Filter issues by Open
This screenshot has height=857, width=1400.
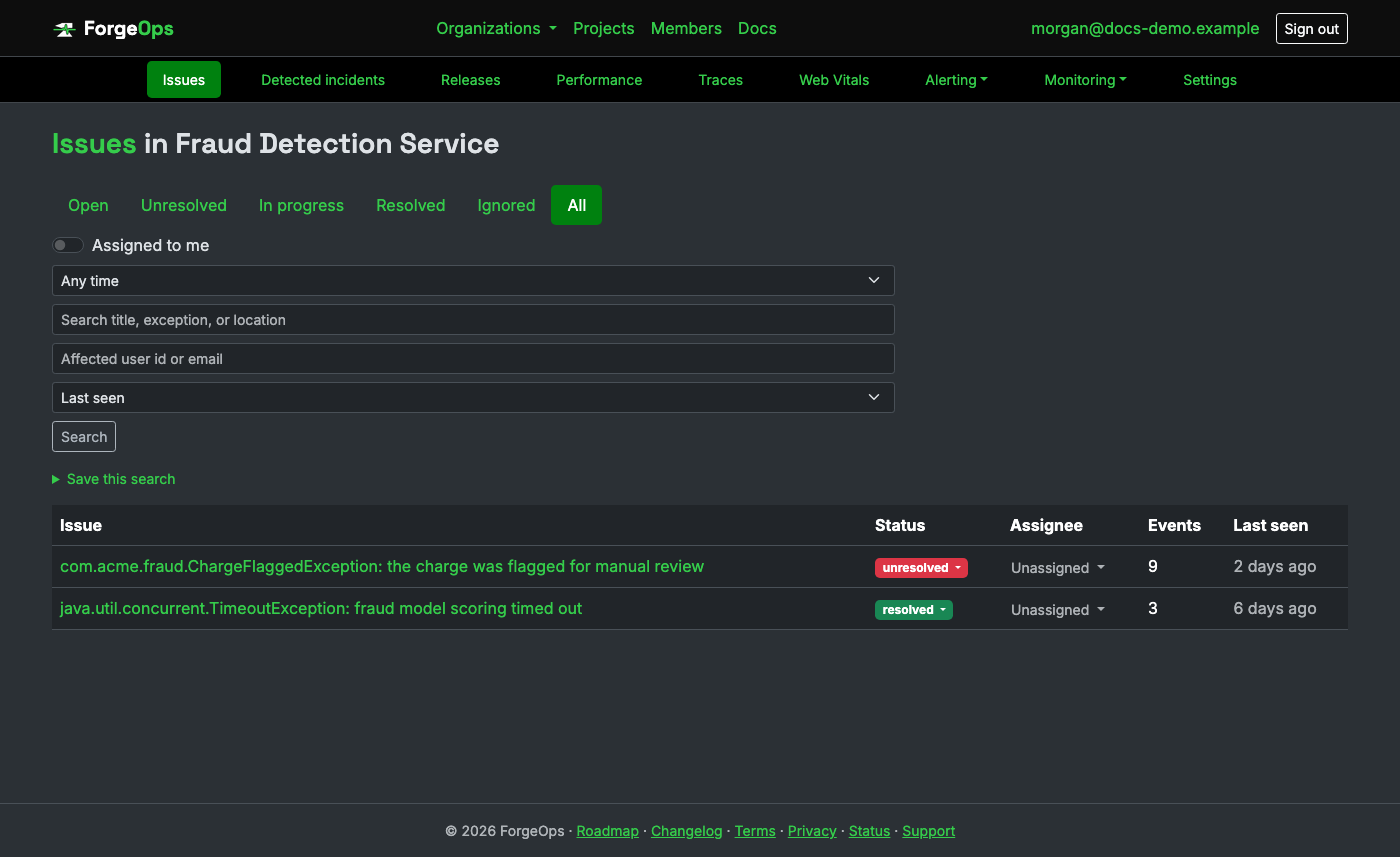(88, 205)
